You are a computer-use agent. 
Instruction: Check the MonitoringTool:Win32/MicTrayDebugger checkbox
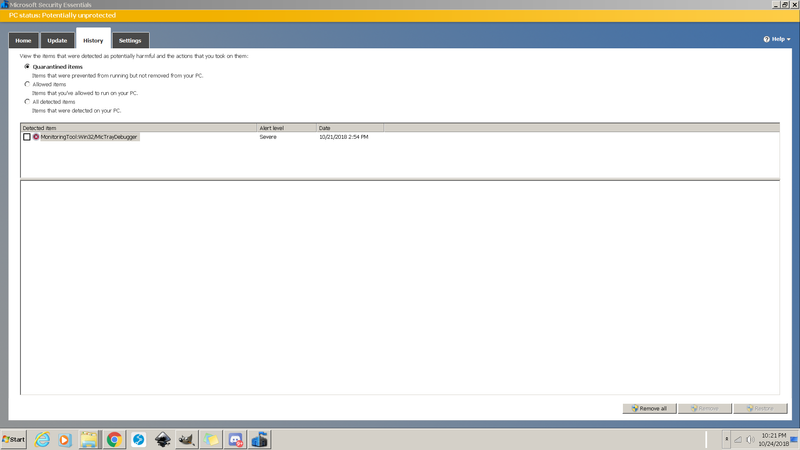point(27,137)
